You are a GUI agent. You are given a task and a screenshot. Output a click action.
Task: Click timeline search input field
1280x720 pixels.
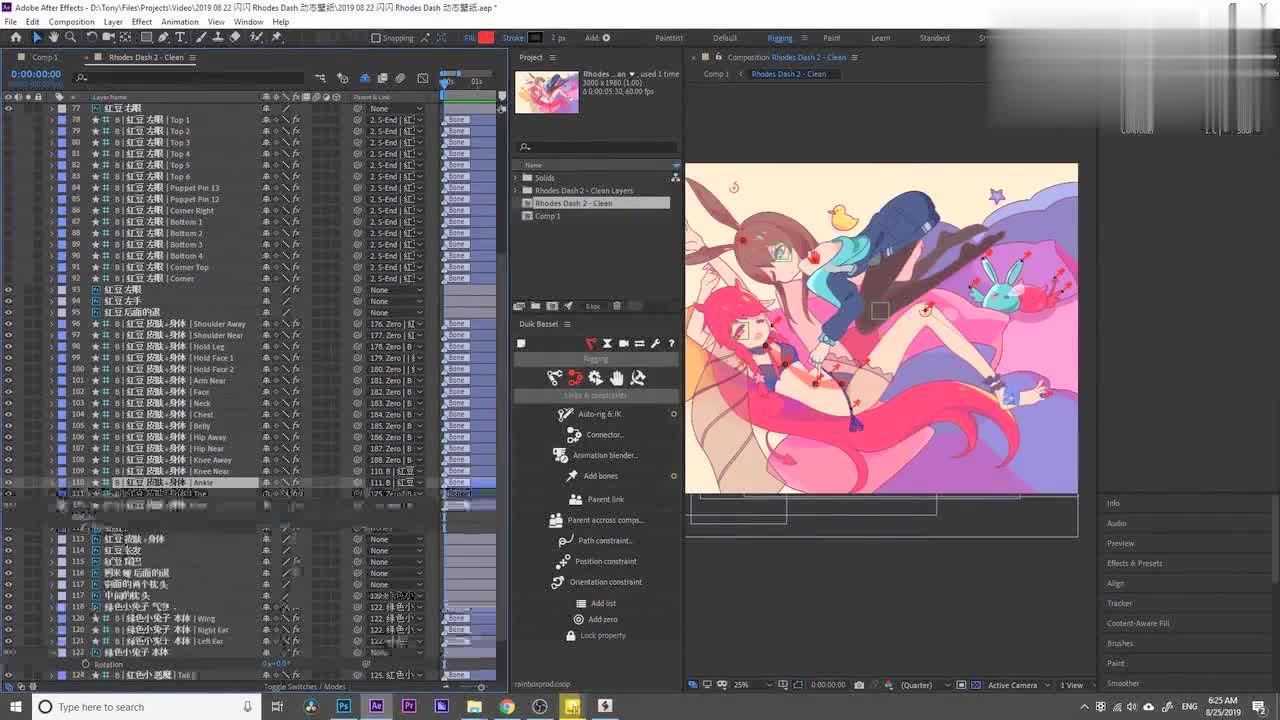[x=189, y=78]
